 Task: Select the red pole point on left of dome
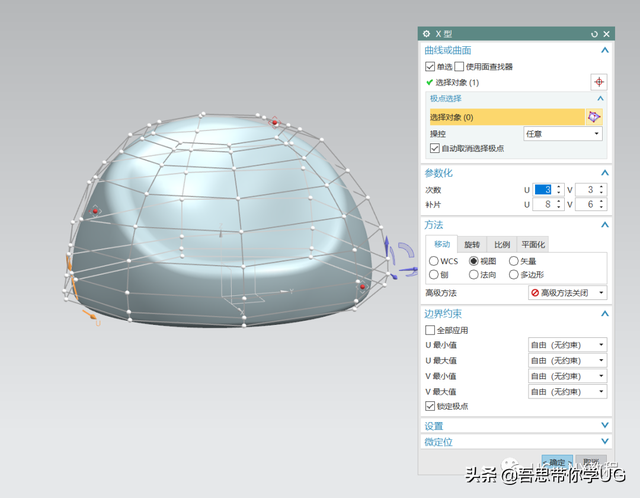[x=95, y=211]
